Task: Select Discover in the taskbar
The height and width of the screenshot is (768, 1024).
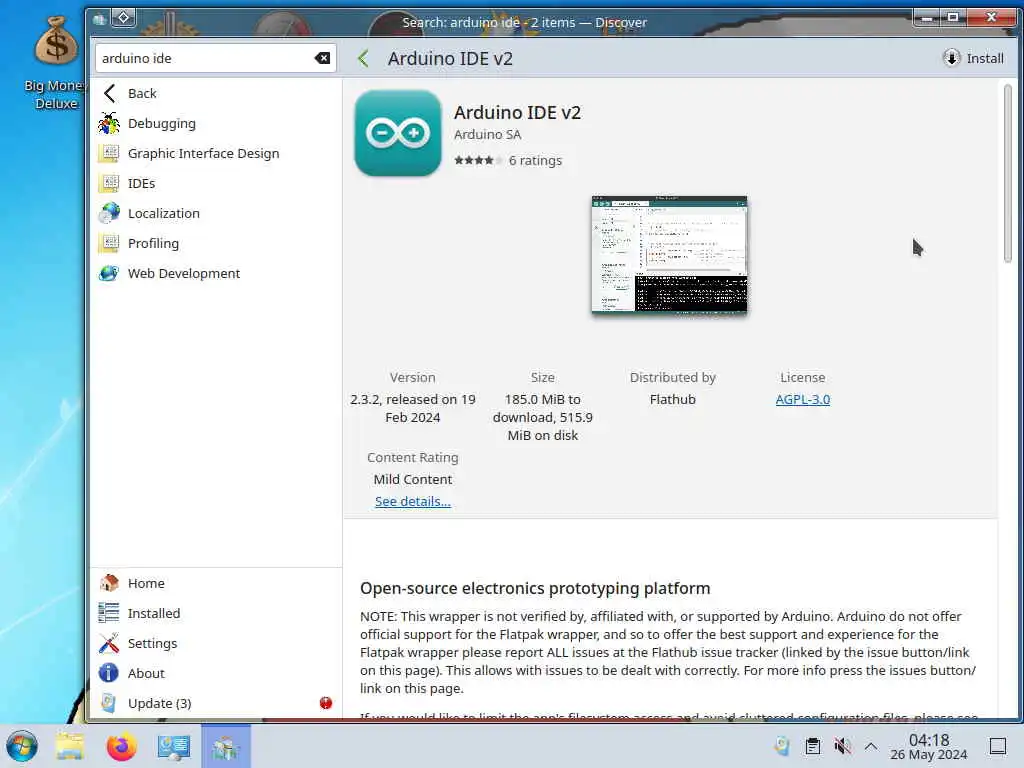Action: click(x=225, y=746)
